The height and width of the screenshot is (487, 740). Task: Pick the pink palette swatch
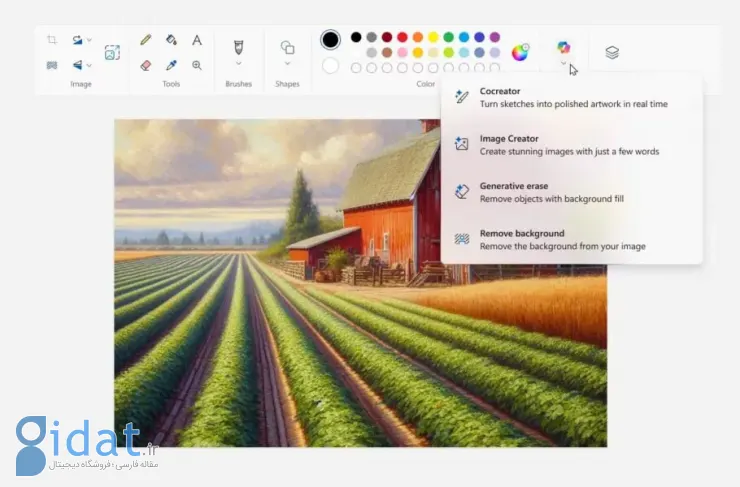click(x=403, y=52)
